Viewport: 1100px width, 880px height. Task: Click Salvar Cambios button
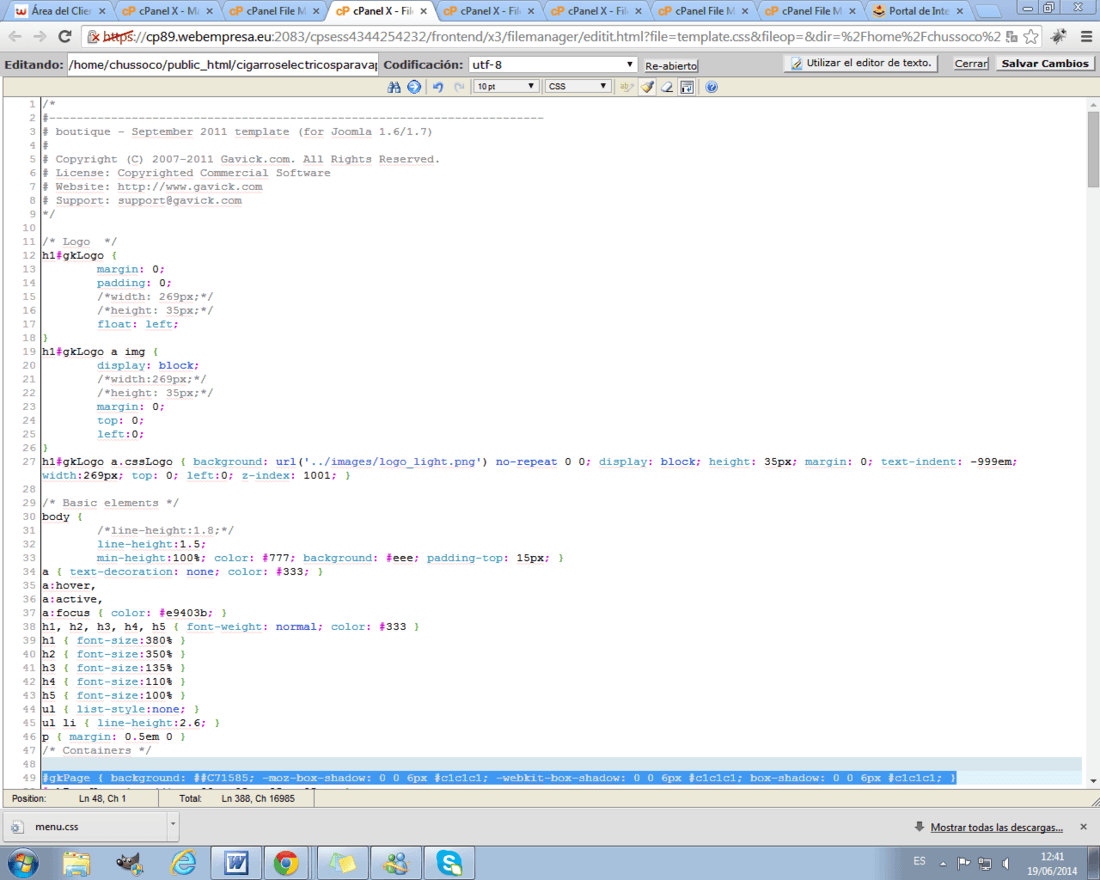tap(1045, 64)
